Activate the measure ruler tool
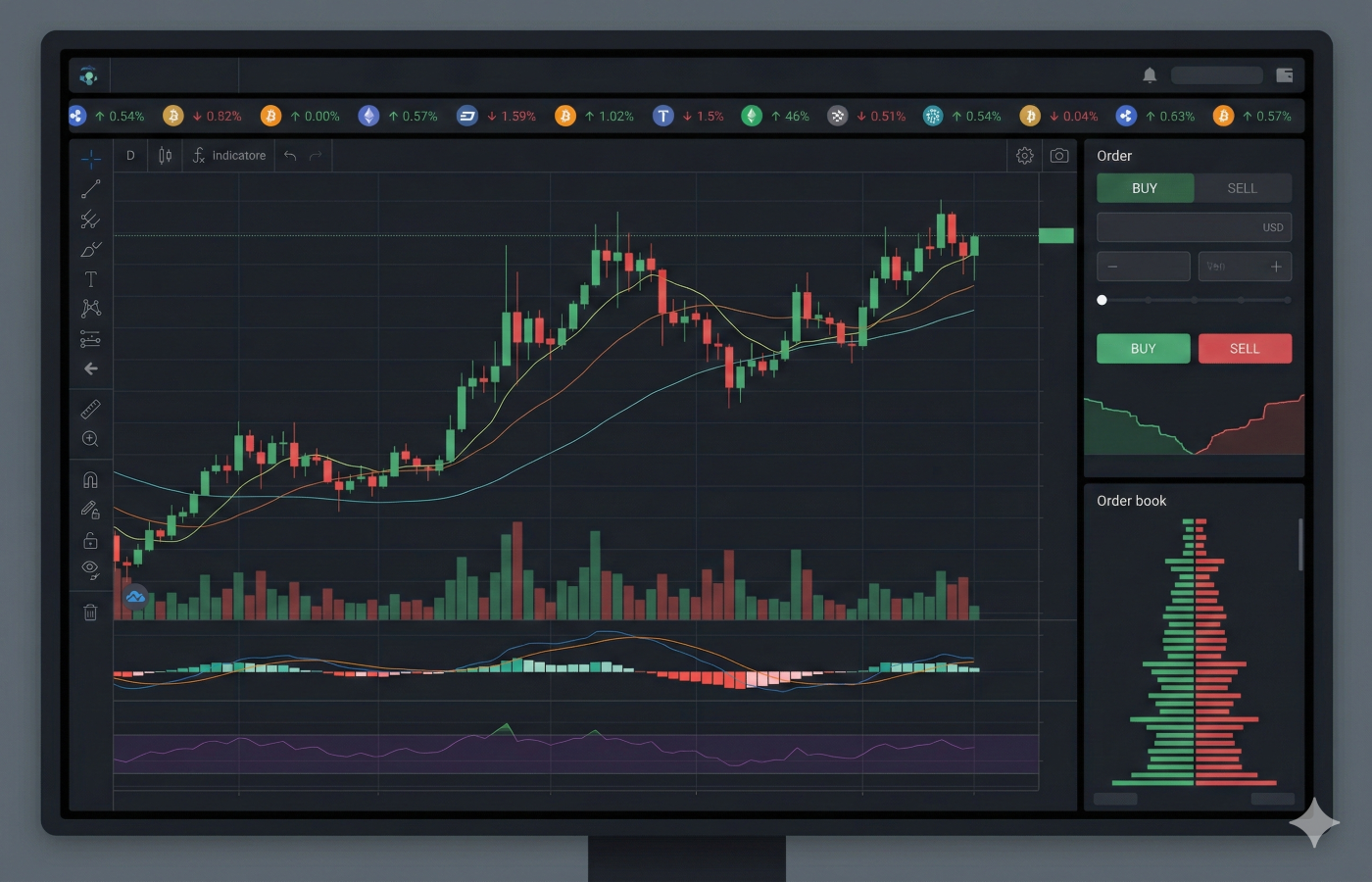 (90, 410)
